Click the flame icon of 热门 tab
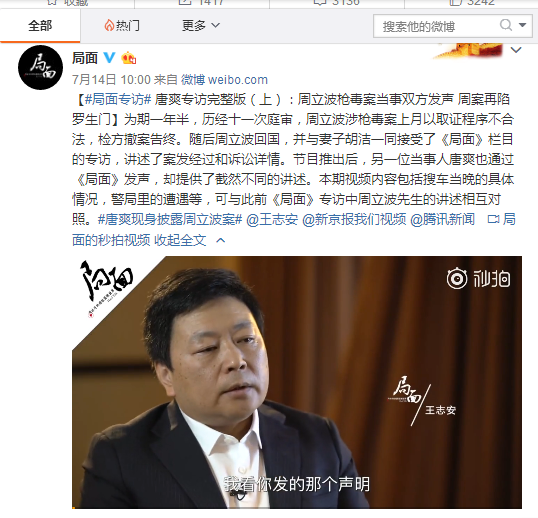This screenshot has height=518, width=538. tap(109, 25)
